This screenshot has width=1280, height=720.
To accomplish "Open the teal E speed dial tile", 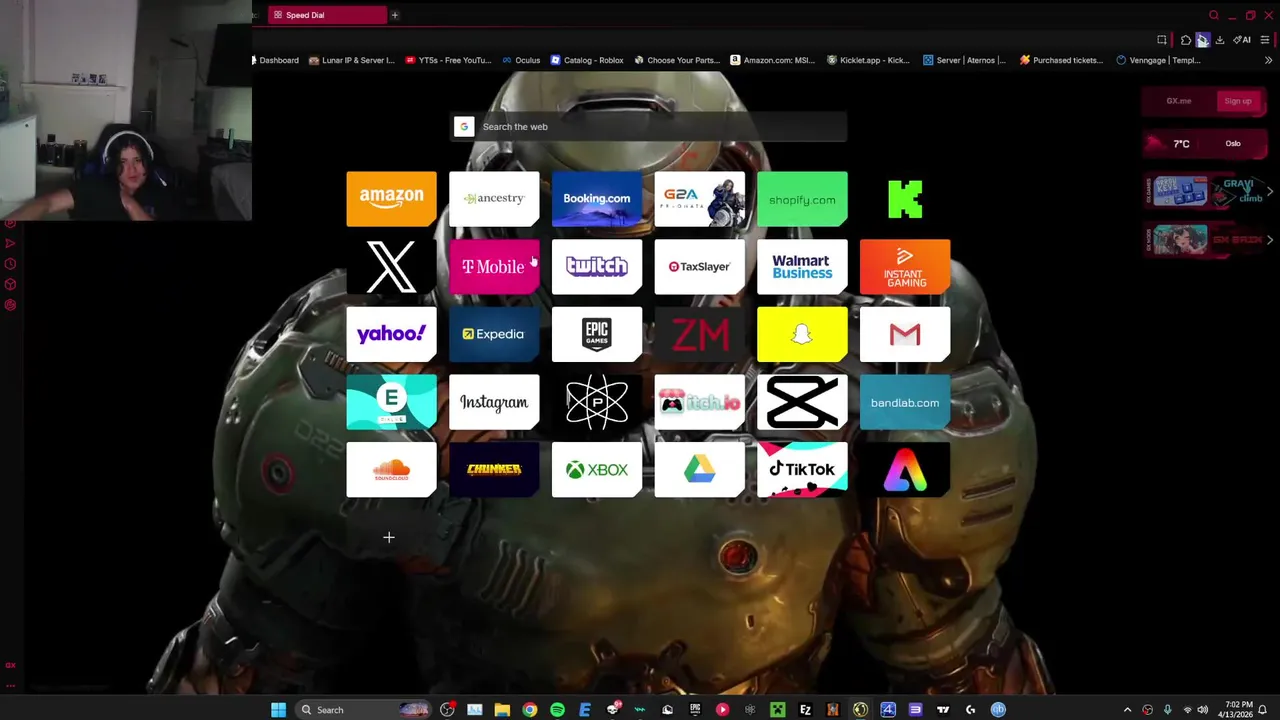I will click(x=391, y=402).
